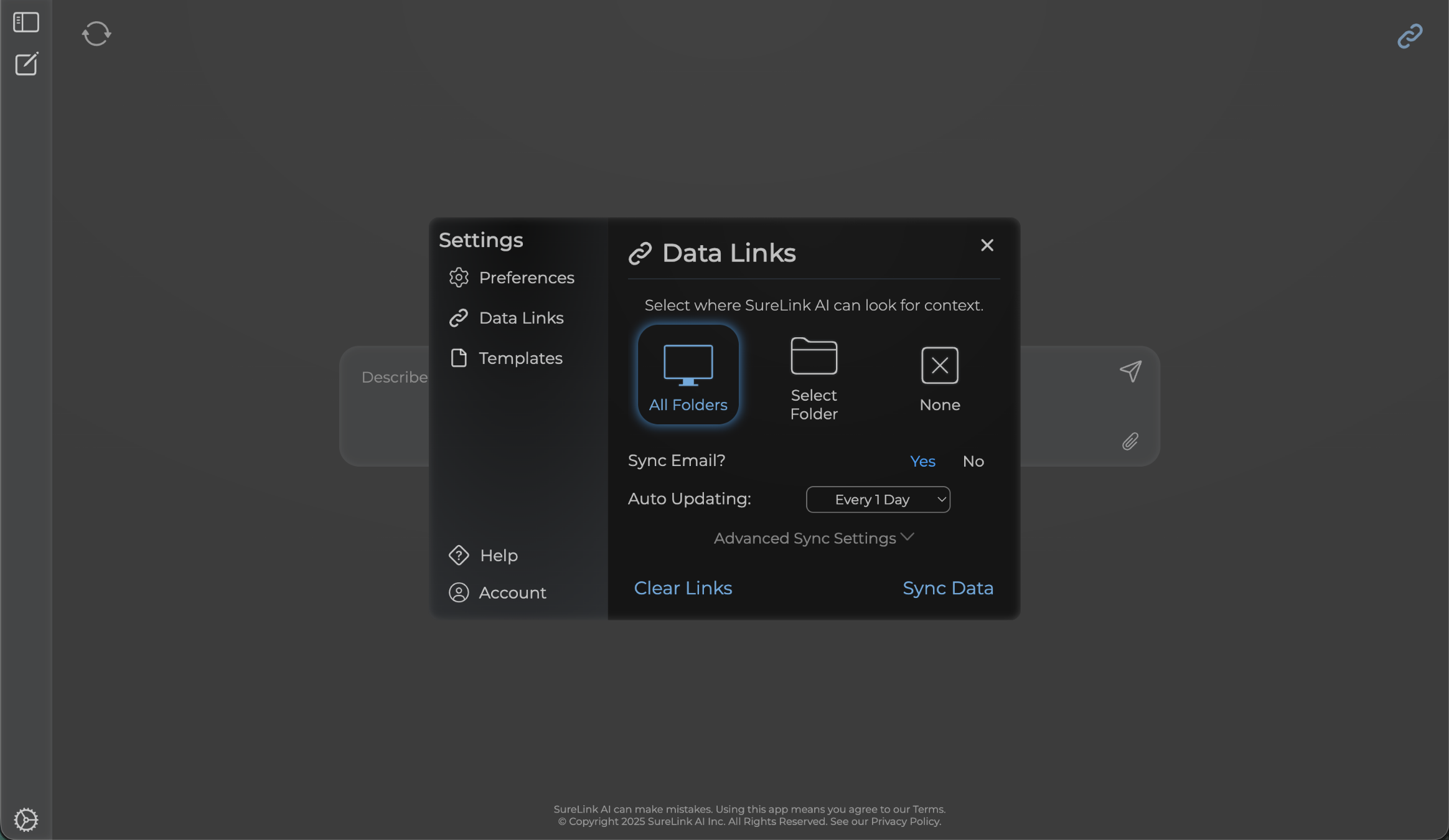Close the Data Links settings dialog
The height and width of the screenshot is (840, 1449).
coord(987,245)
